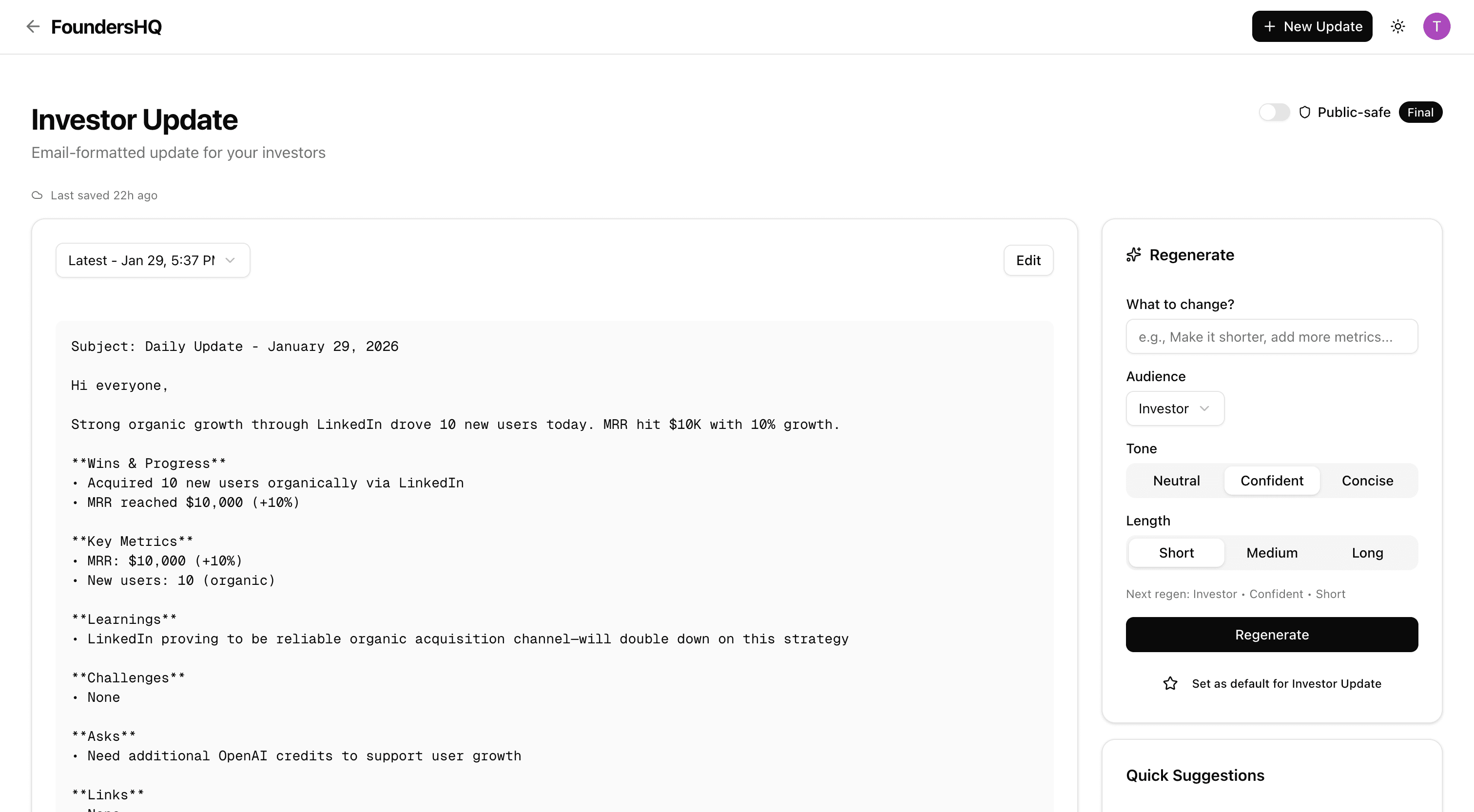
Task: Click the chevron on the version selector
Action: 230,260
